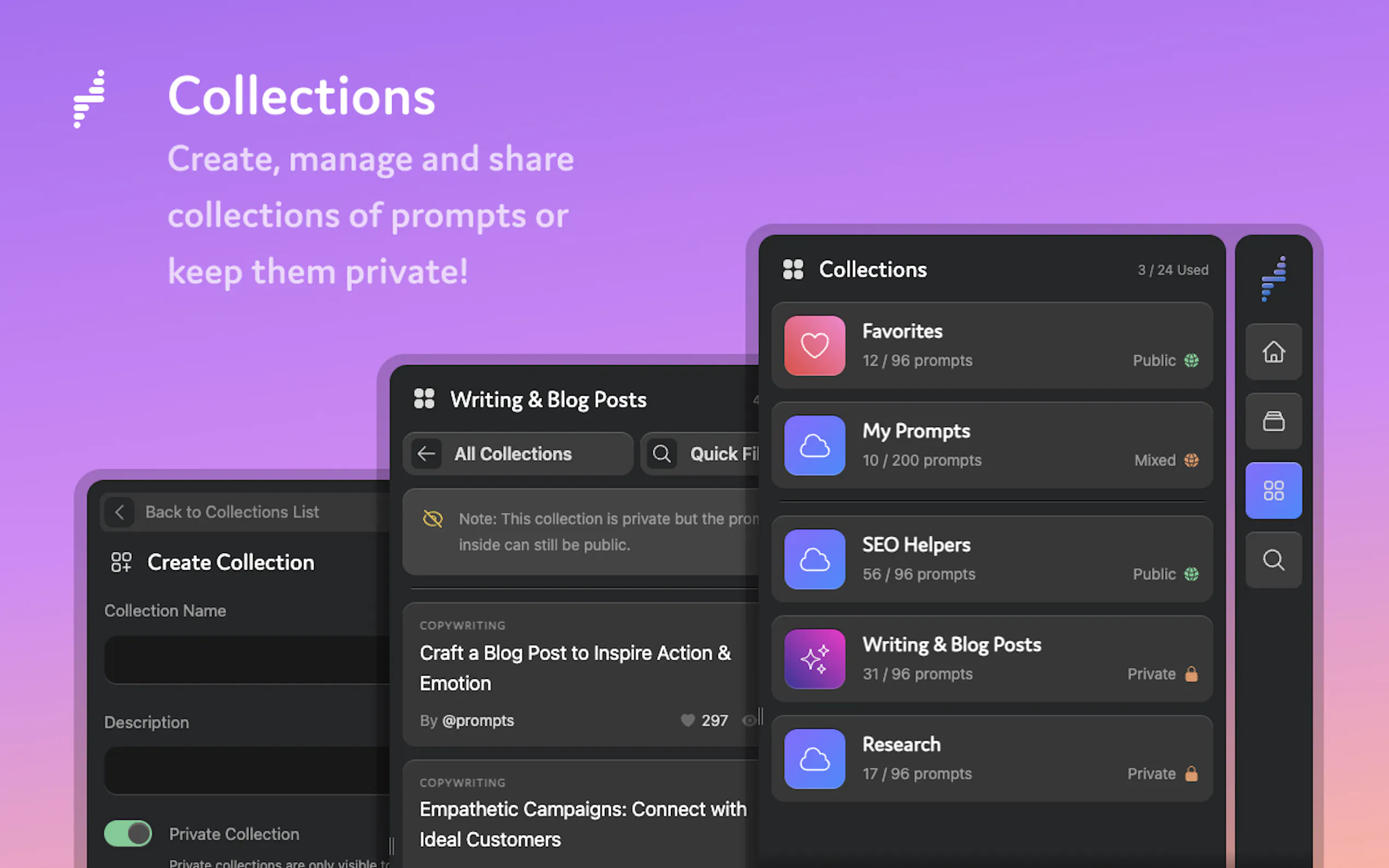The width and height of the screenshot is (1389, 868).
Task: Click the Writing & Blog Posts sparkle icon
Action: (814, 659)
